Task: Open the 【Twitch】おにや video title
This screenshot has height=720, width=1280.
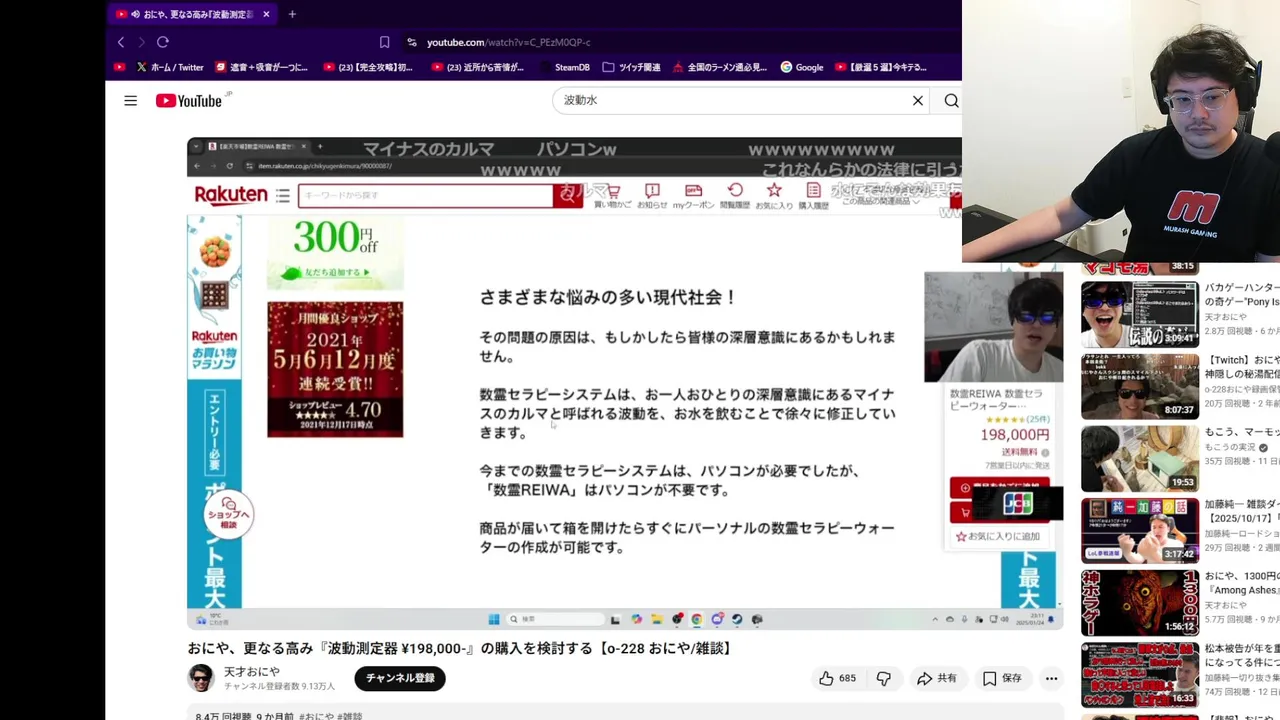Action: pos(1242,367)
